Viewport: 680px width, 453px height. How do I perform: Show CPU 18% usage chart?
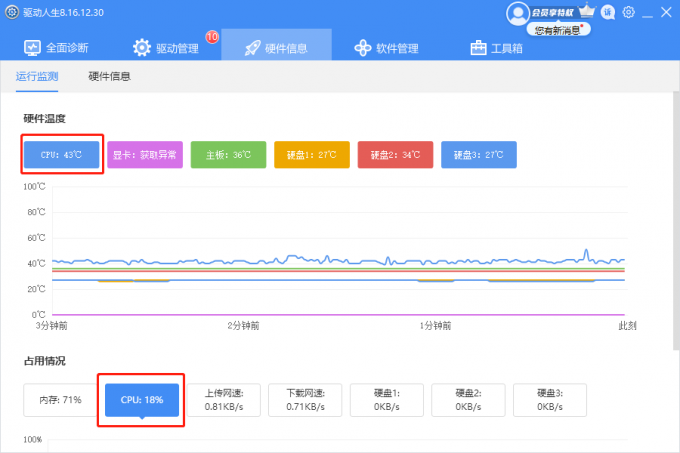[x=142, y=400]
